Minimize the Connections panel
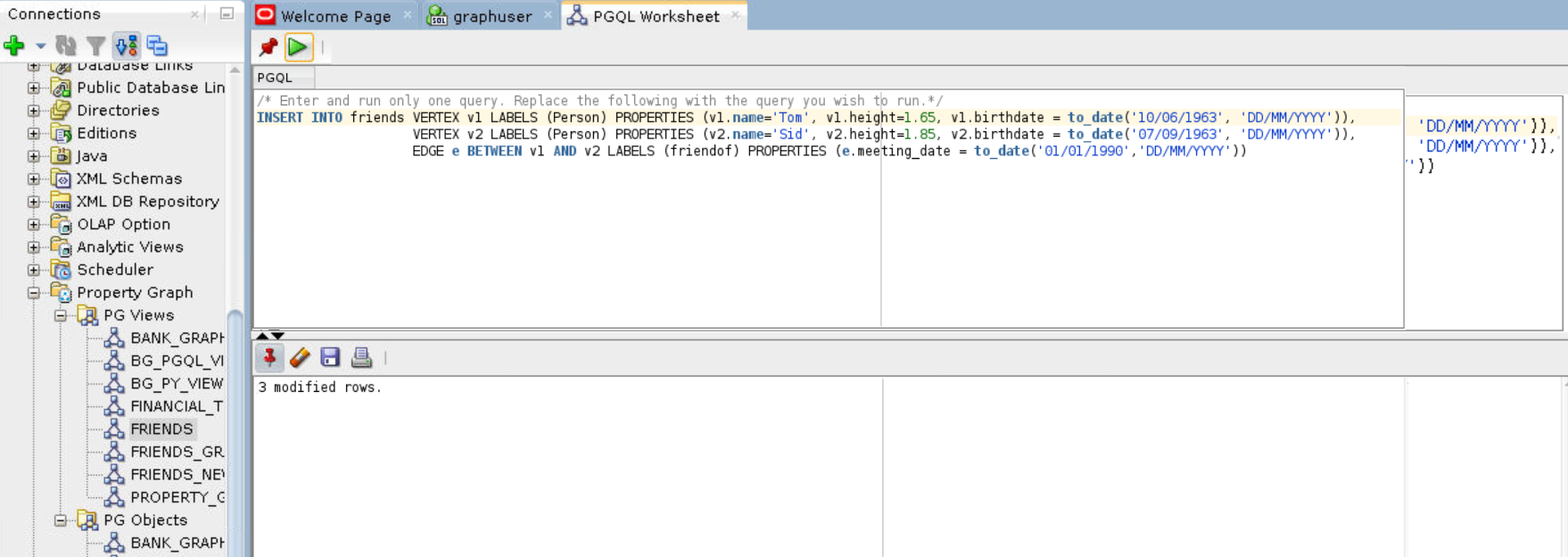 [x=227, y=13]
